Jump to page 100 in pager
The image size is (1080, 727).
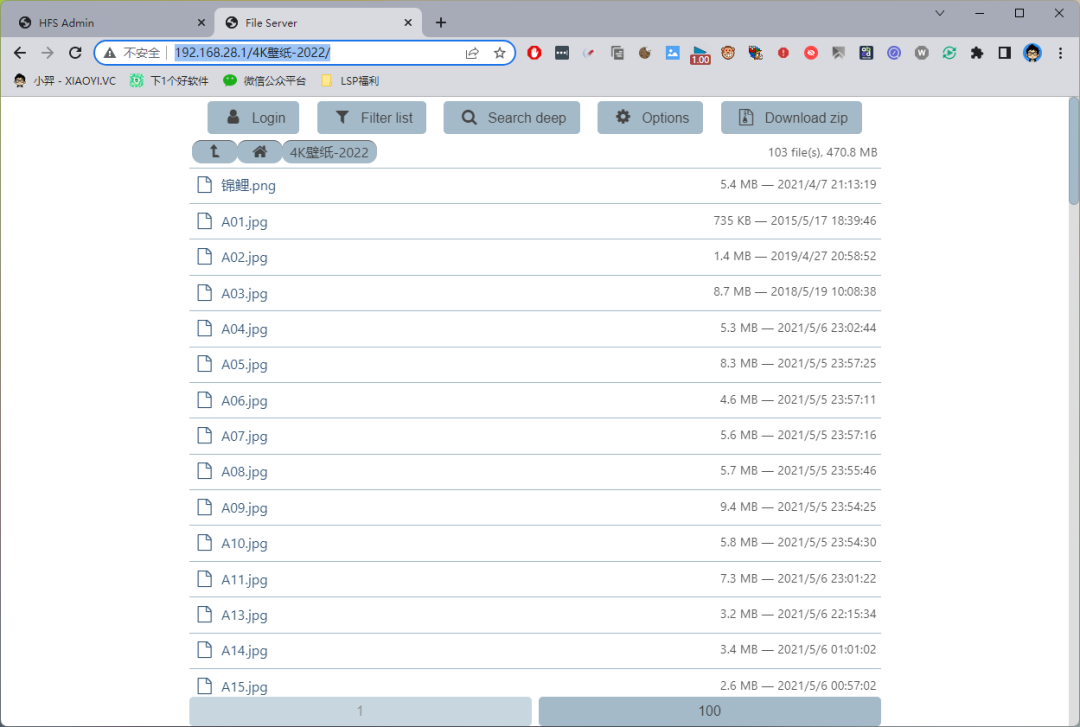coord(709,711)
